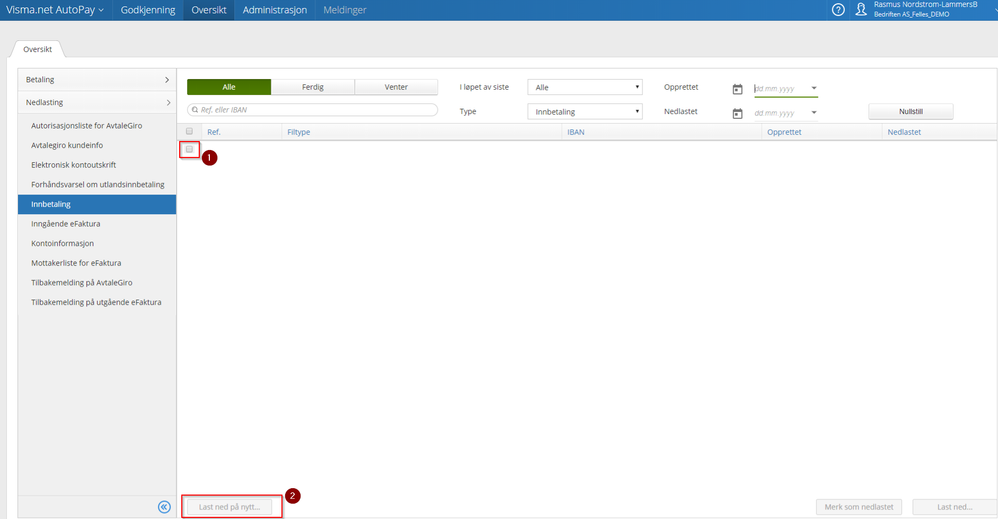Screen dimensions: 998x519
Task: Open Tilbakemelding på AvtaleGiro
Action: pyautogui.click(x=97, y=283)
